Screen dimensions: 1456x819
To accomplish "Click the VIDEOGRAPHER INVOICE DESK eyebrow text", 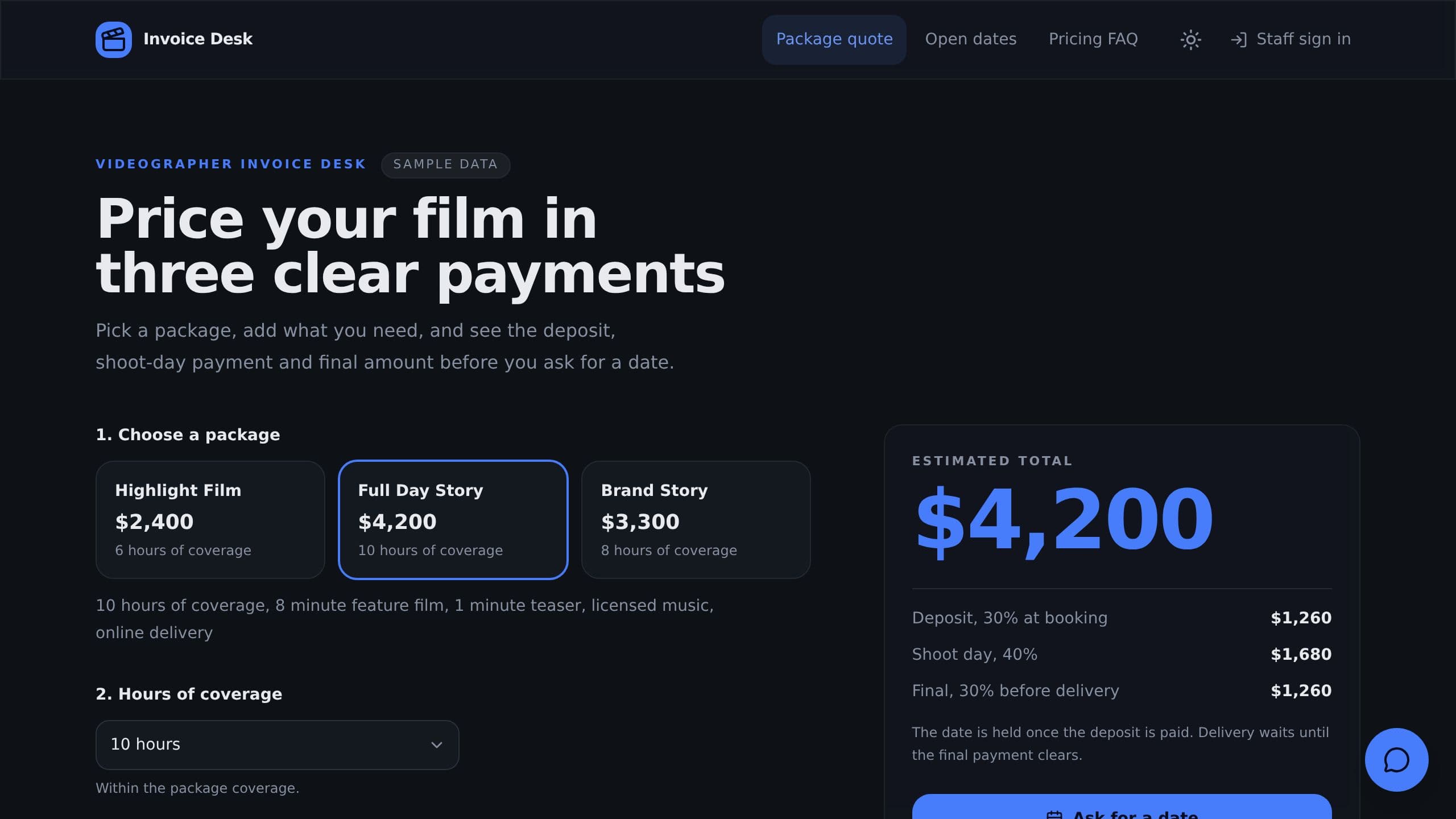I will (x=230, y=164).
